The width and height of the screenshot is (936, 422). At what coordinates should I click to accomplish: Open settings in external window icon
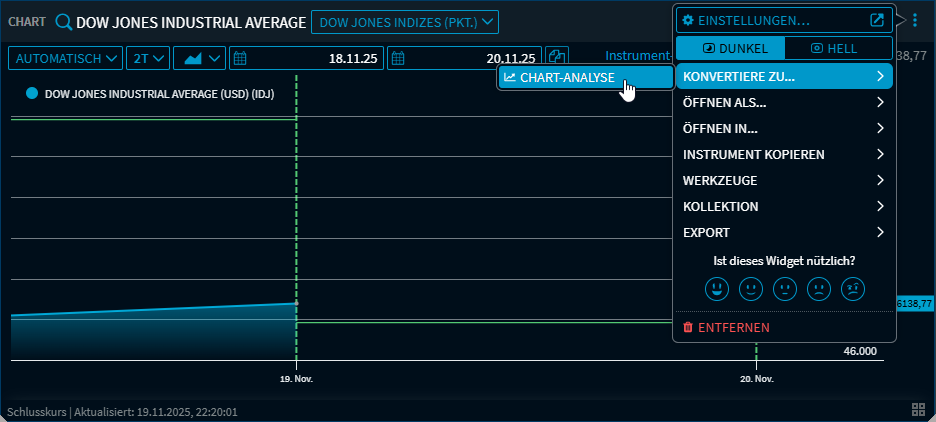[x=877, y=20]
